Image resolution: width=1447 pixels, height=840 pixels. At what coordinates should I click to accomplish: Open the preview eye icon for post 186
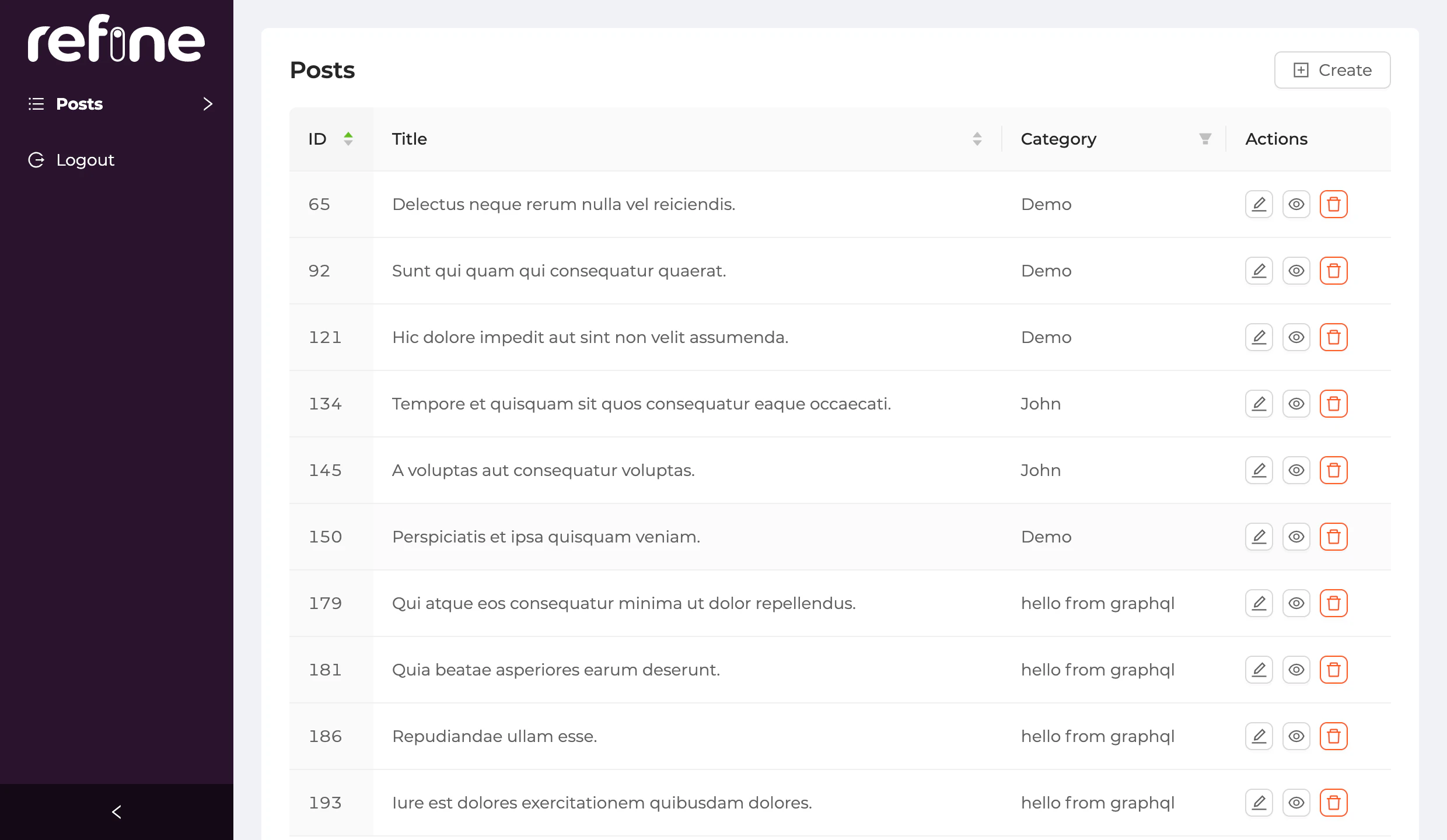[x=1296, y=736]
